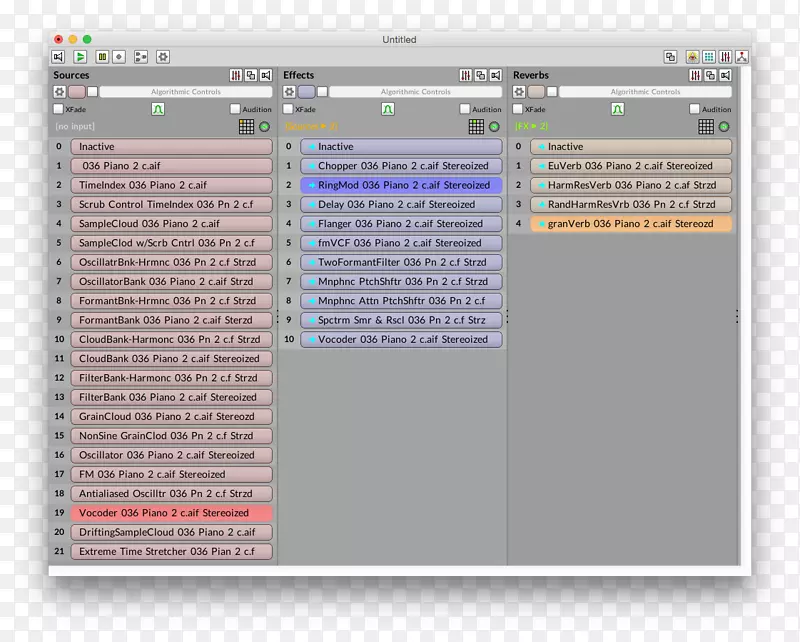Image resolution: width=800 pixels, height=642 pixels.
Task: Open the Effects track faders icon
Action: (465, 76)
